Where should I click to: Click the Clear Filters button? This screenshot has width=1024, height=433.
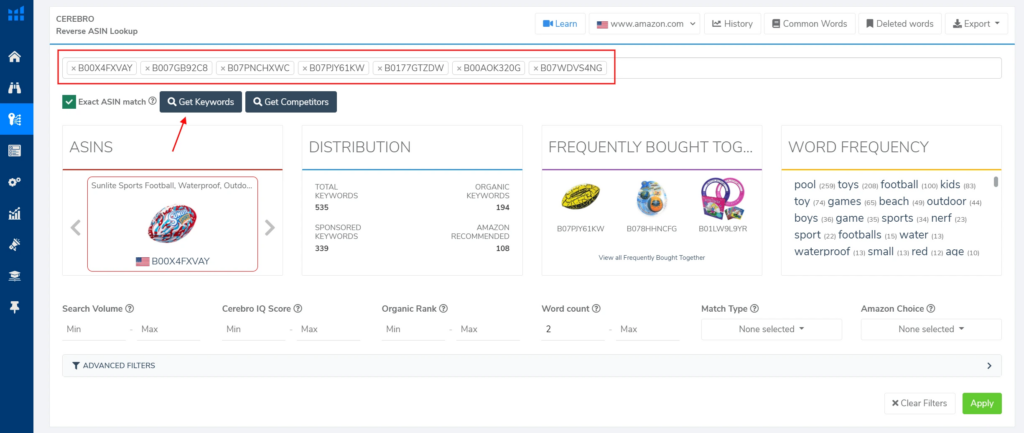(920, 403)
